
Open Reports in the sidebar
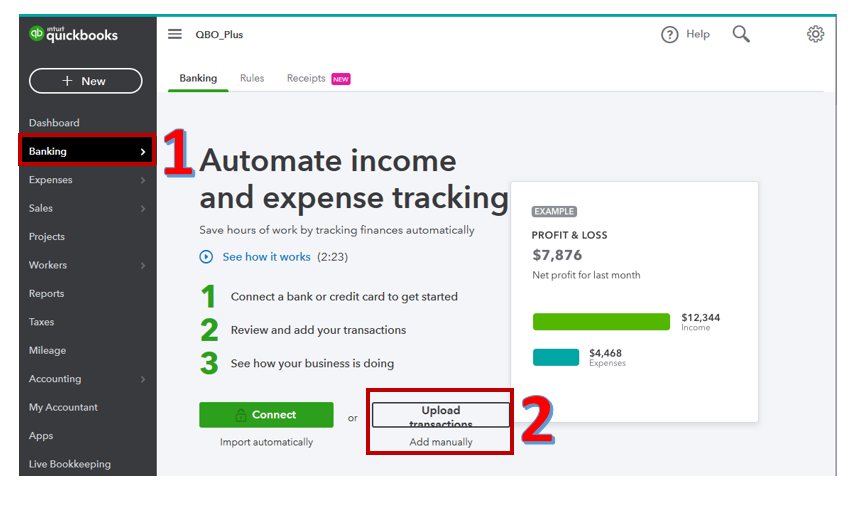point(46,294)
